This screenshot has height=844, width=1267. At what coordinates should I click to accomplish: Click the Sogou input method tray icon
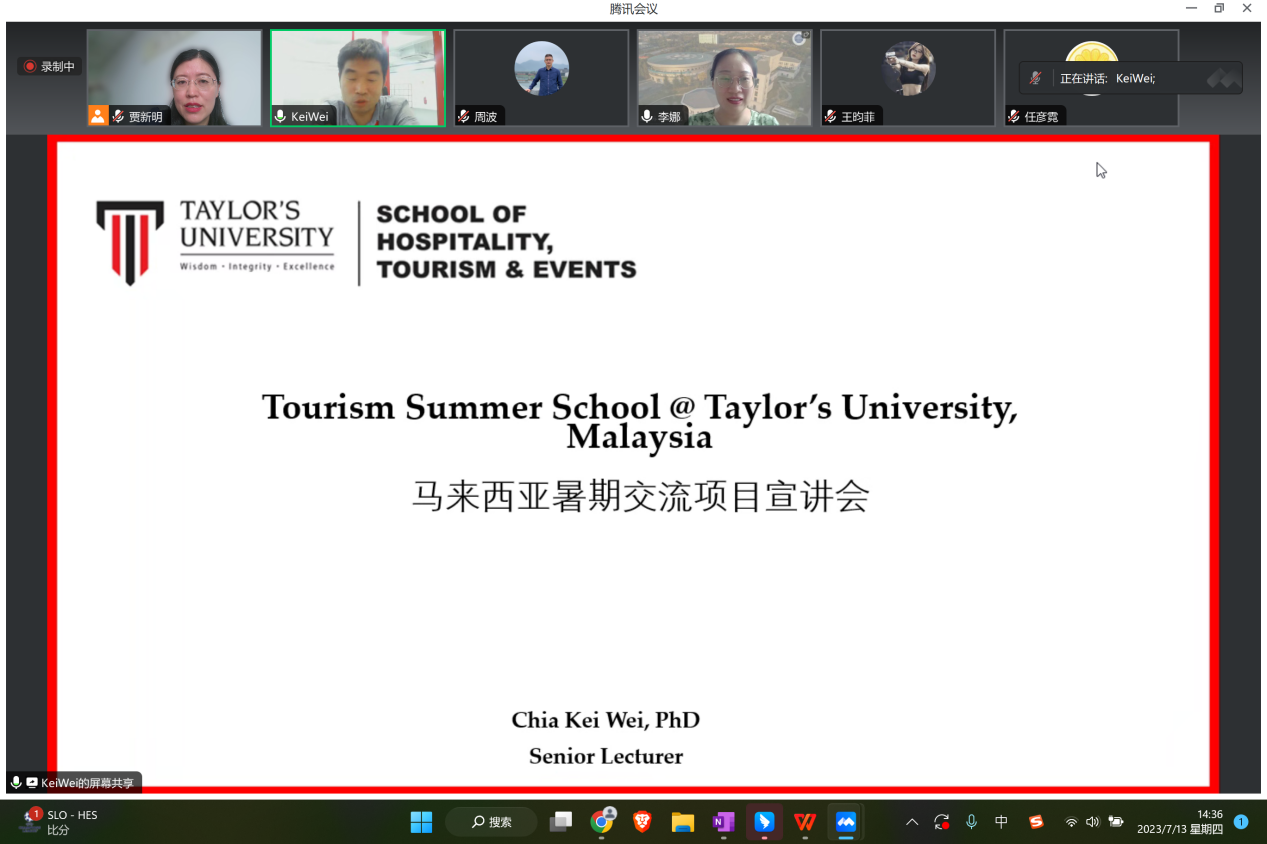[1036, 822]
